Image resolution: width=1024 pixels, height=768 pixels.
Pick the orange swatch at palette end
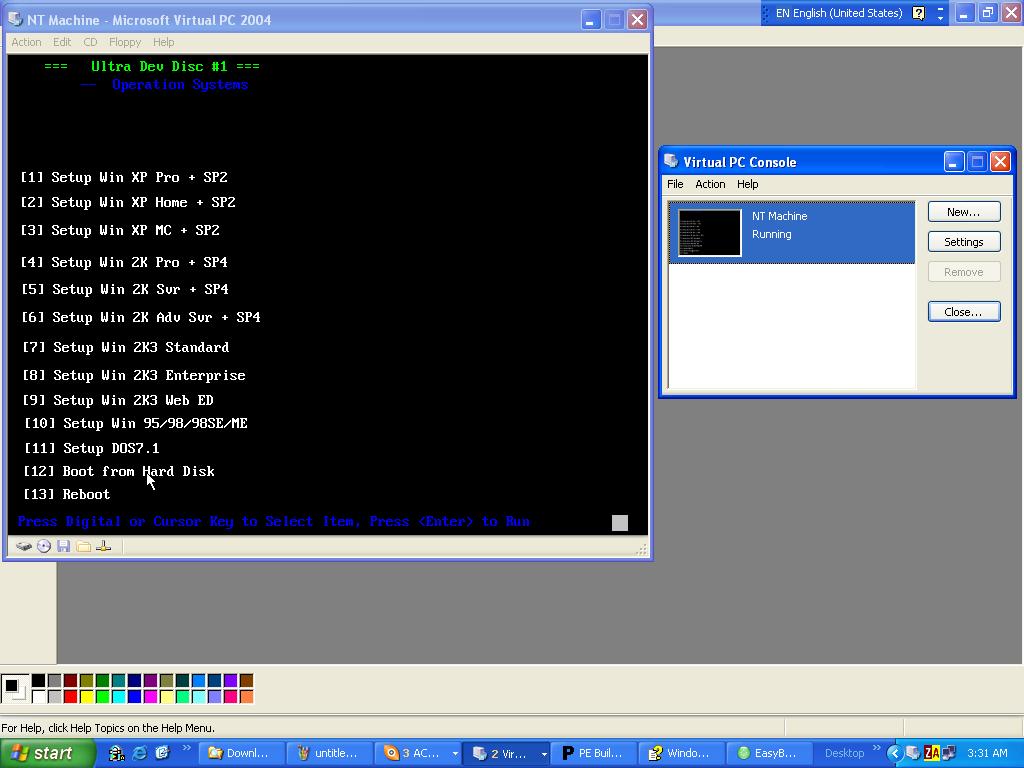point(246,697)
